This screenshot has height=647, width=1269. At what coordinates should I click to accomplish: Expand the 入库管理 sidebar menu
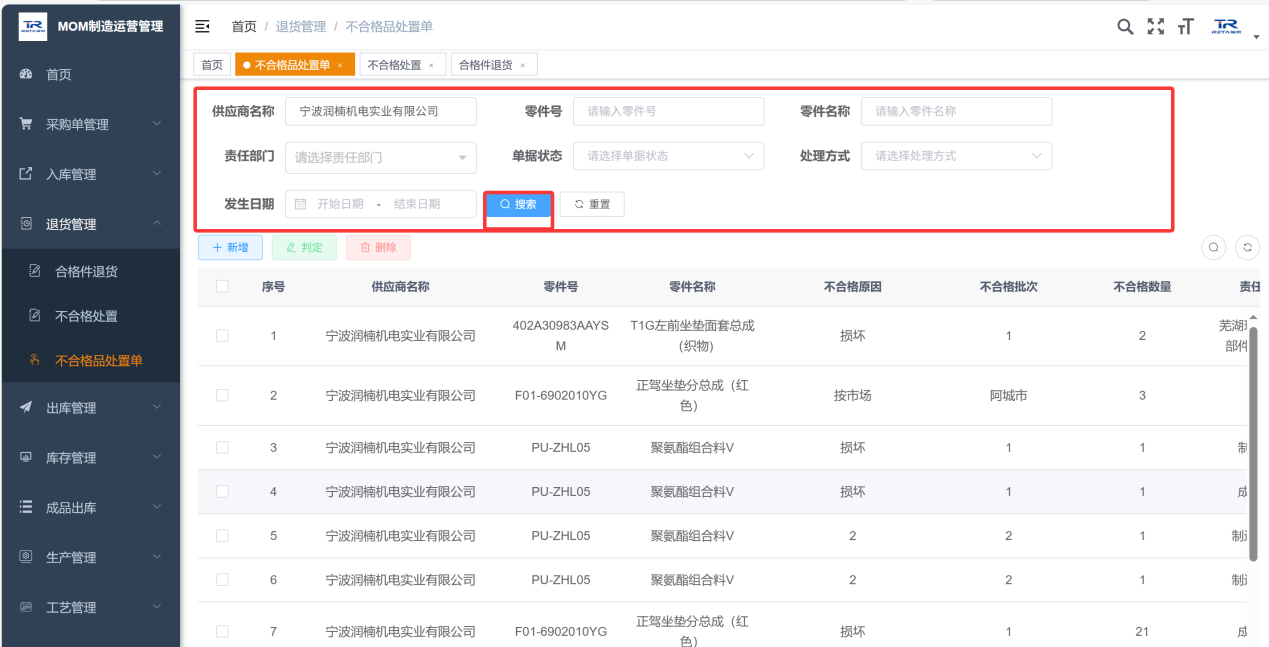point(90,174)
